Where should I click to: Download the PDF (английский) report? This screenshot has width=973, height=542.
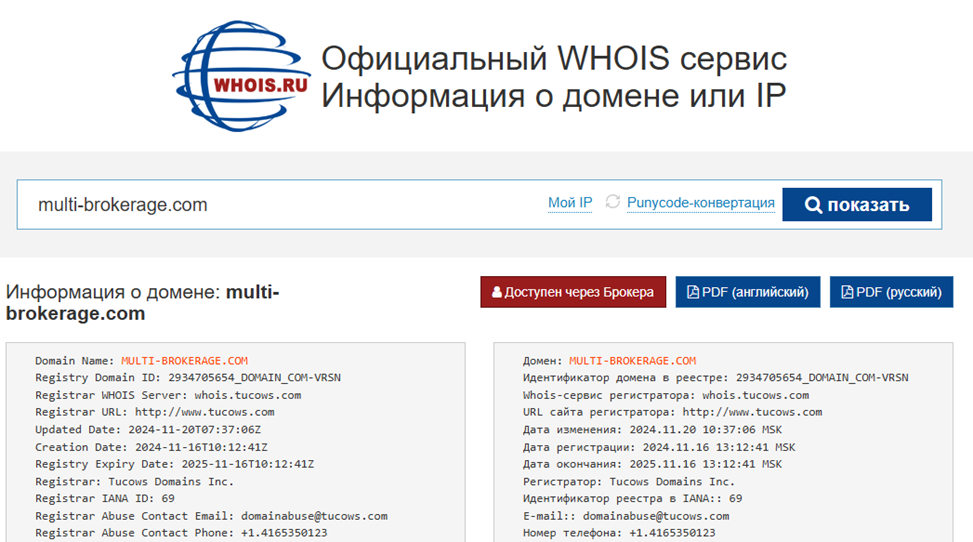click(748, 292)
